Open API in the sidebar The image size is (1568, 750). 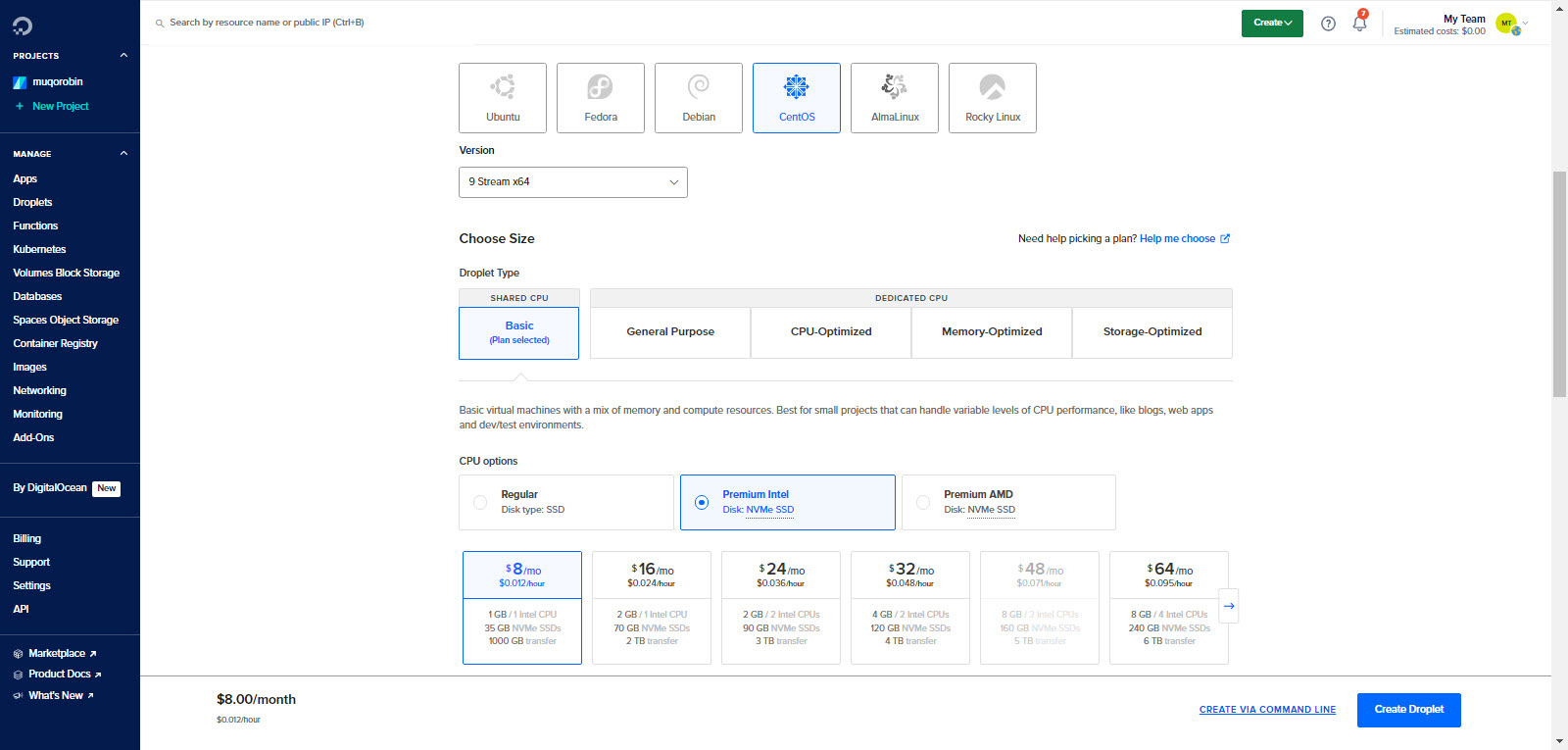(21, 610)
